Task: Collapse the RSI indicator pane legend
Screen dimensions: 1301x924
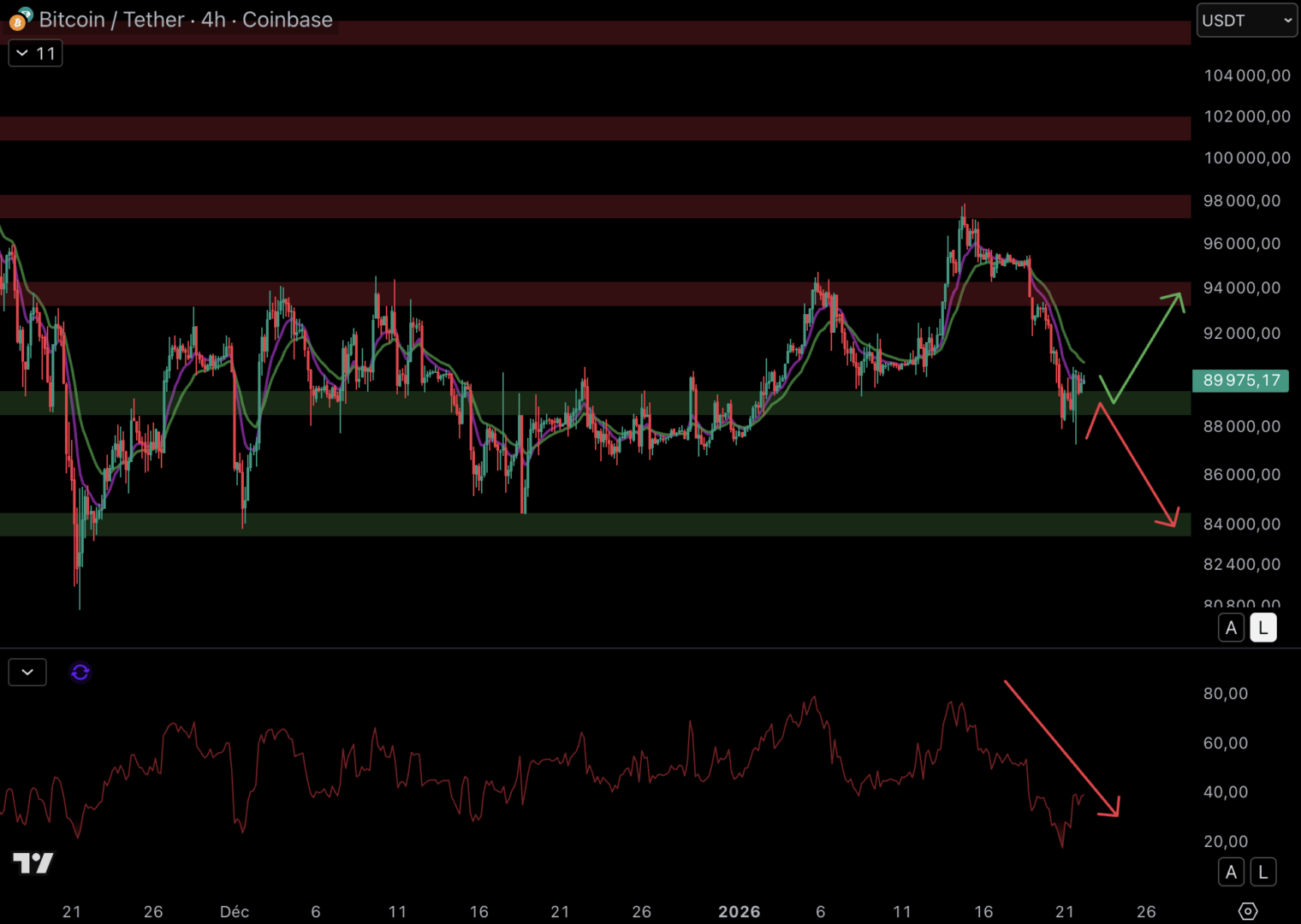Action: (27, 672)
